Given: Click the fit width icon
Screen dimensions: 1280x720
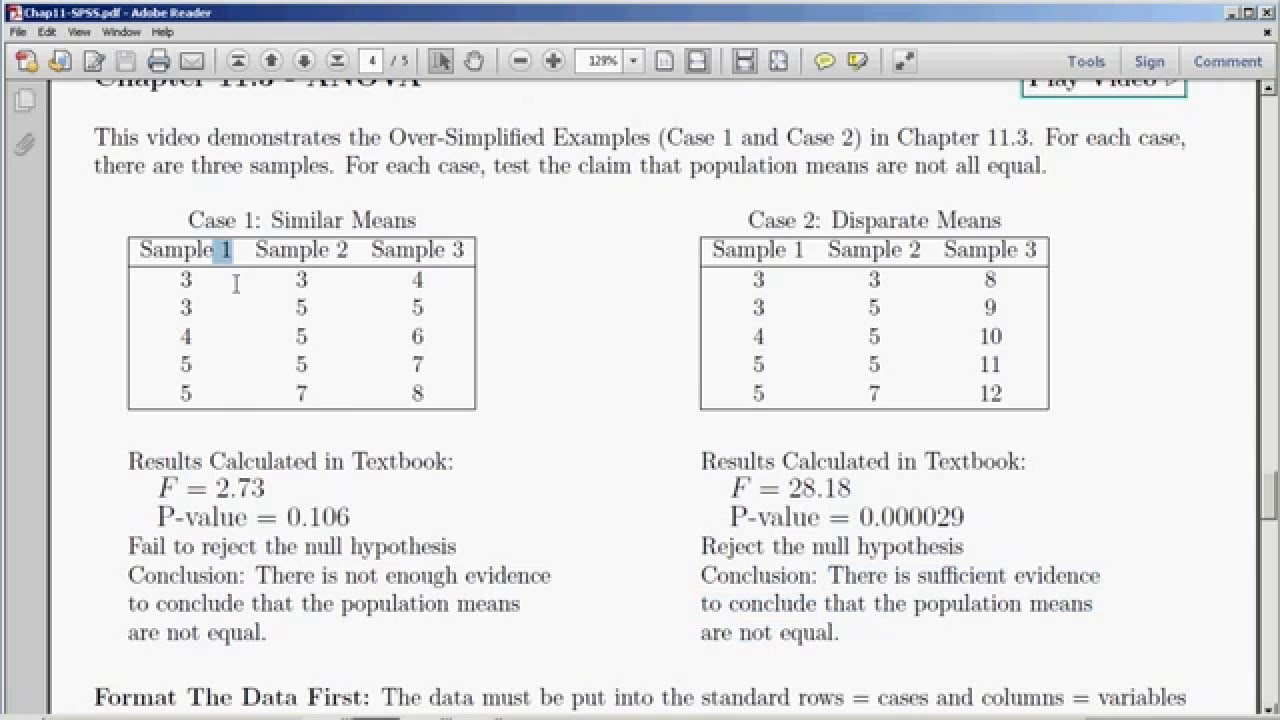Looking at the screenshot, I should pos(744,61).
